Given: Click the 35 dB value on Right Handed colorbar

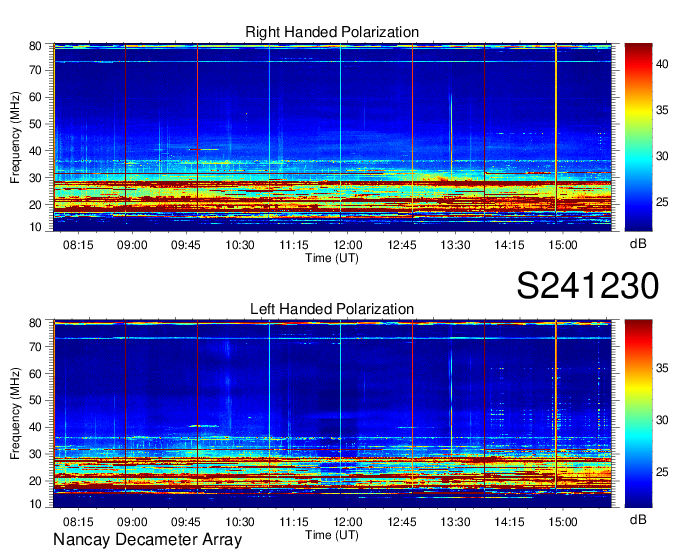Looking at the screenshot, I should [x=662, y=110].
